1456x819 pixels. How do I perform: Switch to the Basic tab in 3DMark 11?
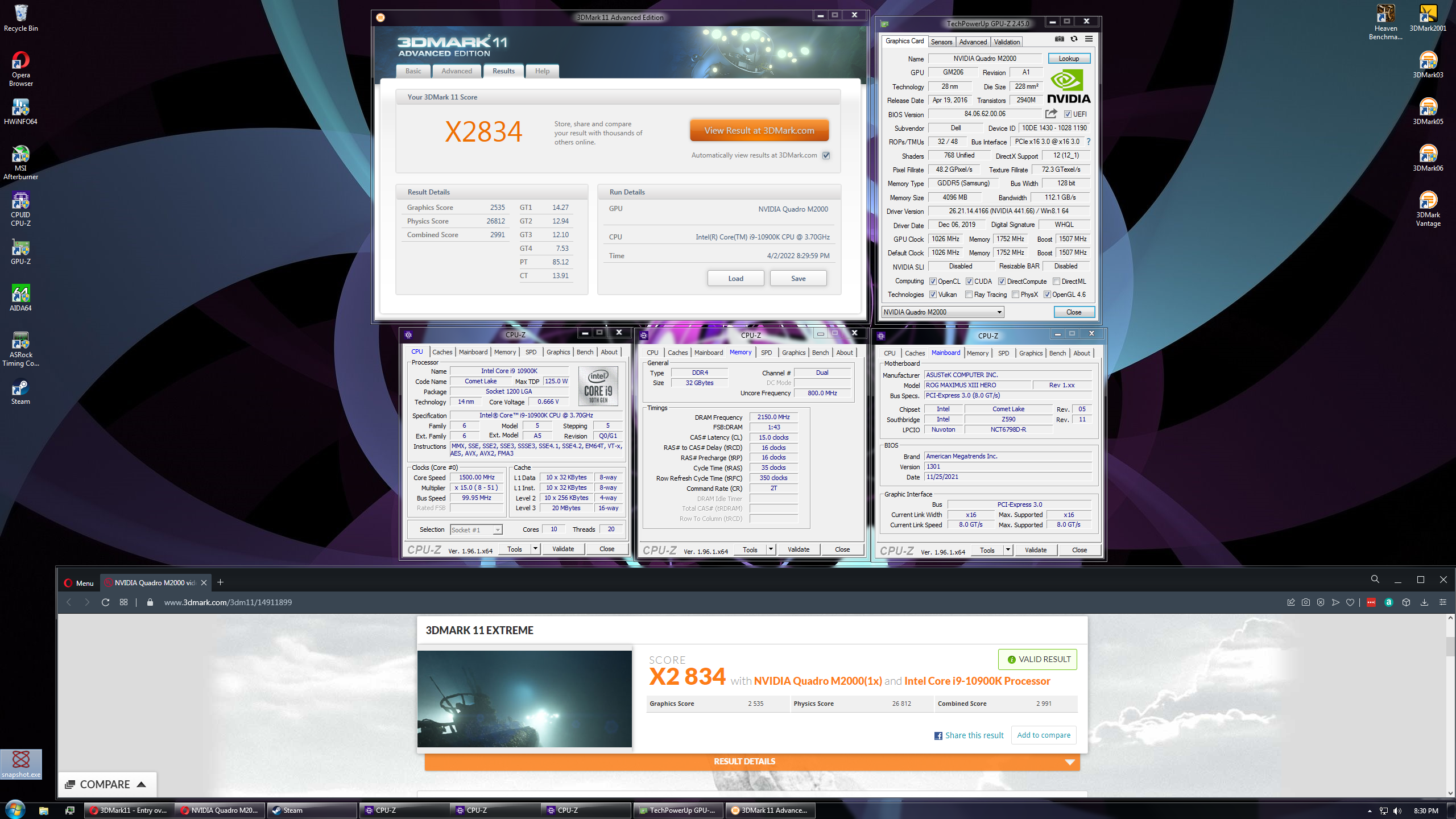[x=413, y=71]
